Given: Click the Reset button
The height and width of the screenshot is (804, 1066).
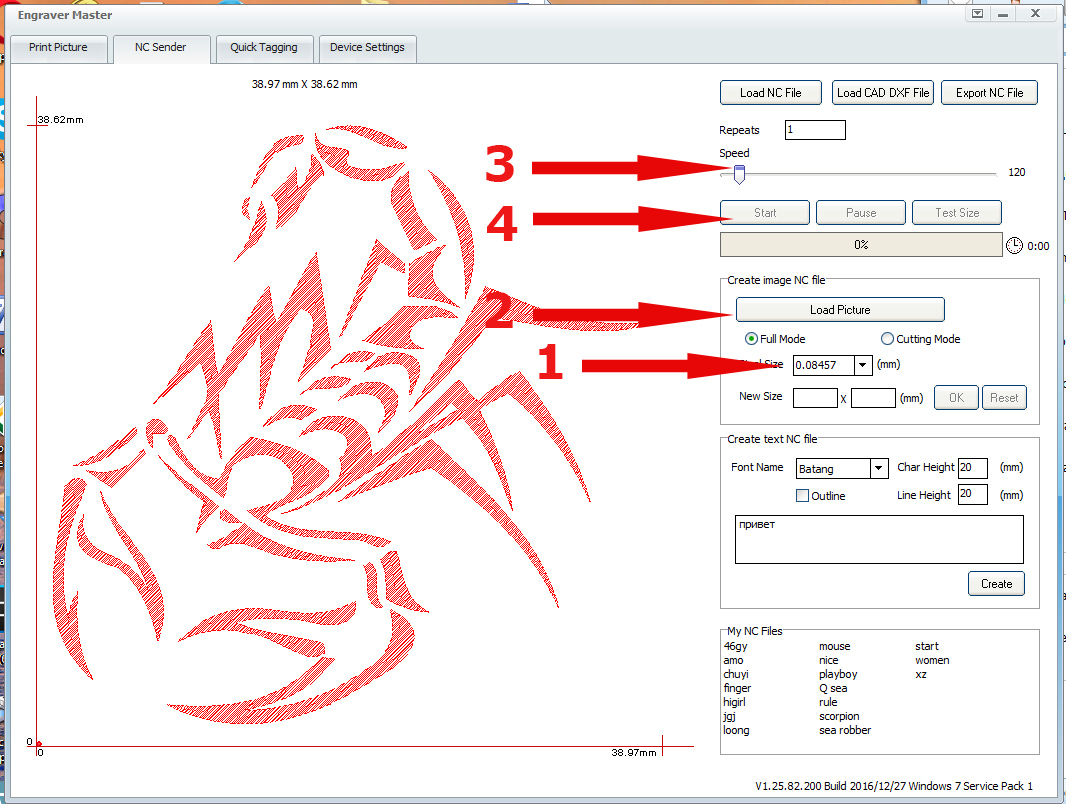Looking at the screenshot, I should click(x=1004, y=398).
